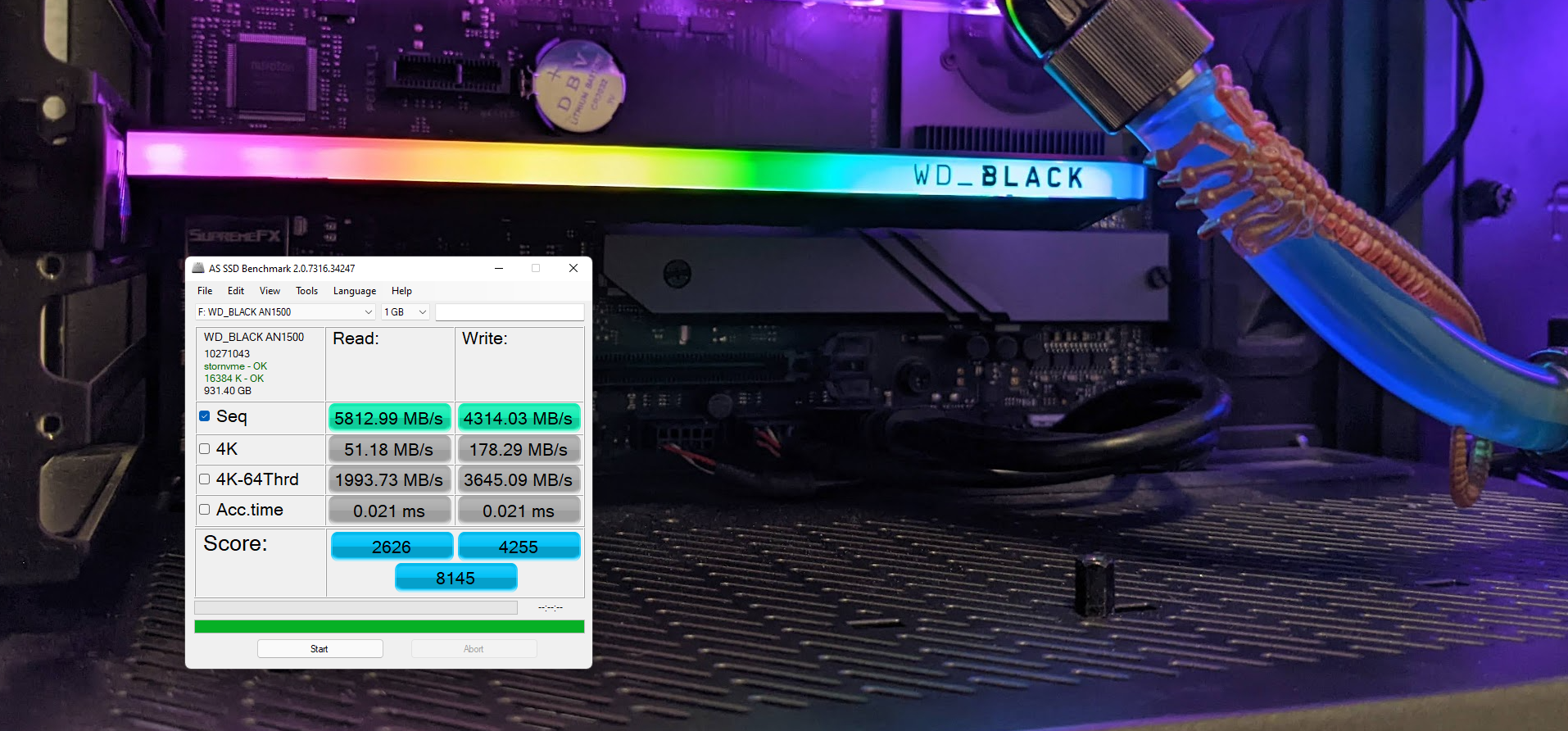Click the 4K-64Thrd write result 3645.09 MB/s
This screenshot has width=1568, height=731.
click(519, 479)
